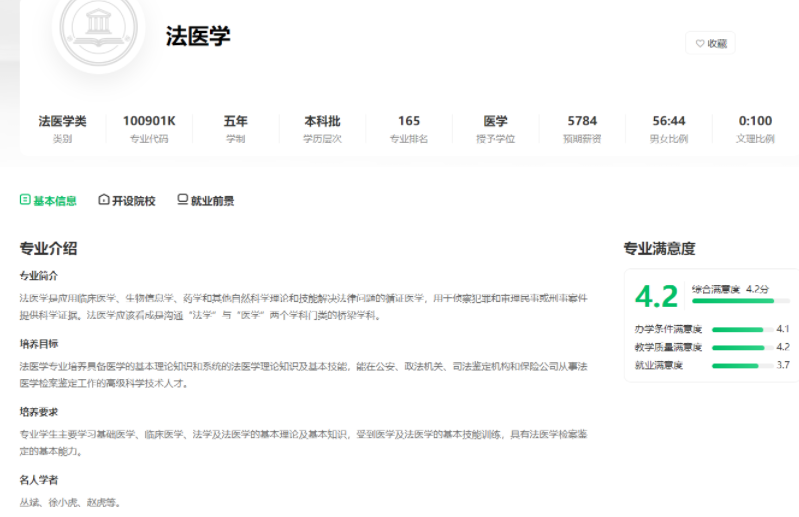Switch to the 基本信息 tab
799x517 pixels.
click(48, 200)
